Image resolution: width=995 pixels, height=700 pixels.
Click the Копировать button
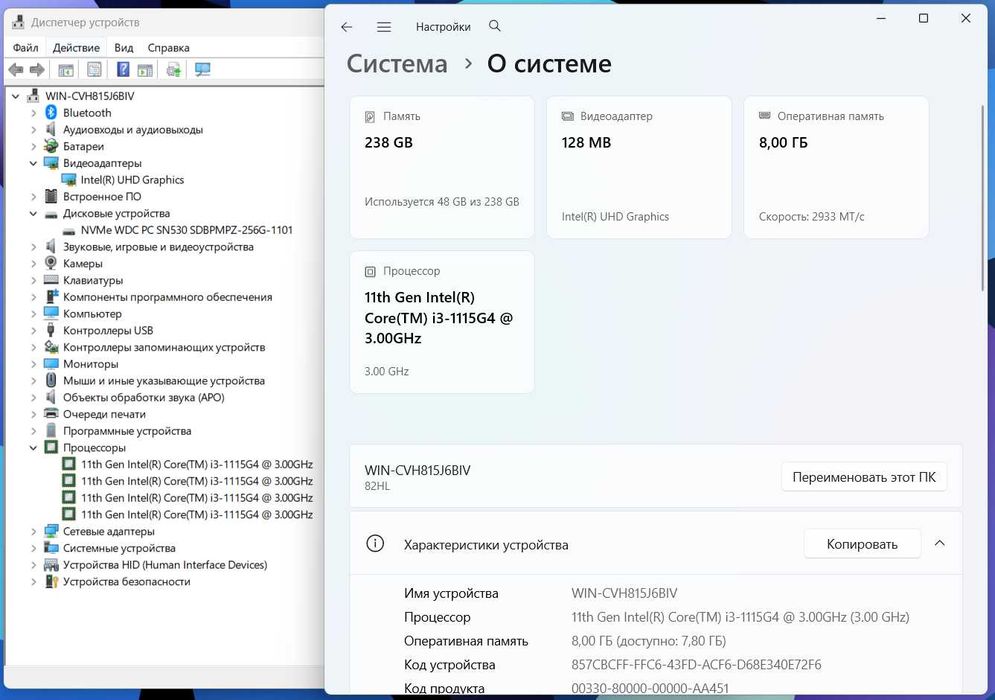pos(862,544)
